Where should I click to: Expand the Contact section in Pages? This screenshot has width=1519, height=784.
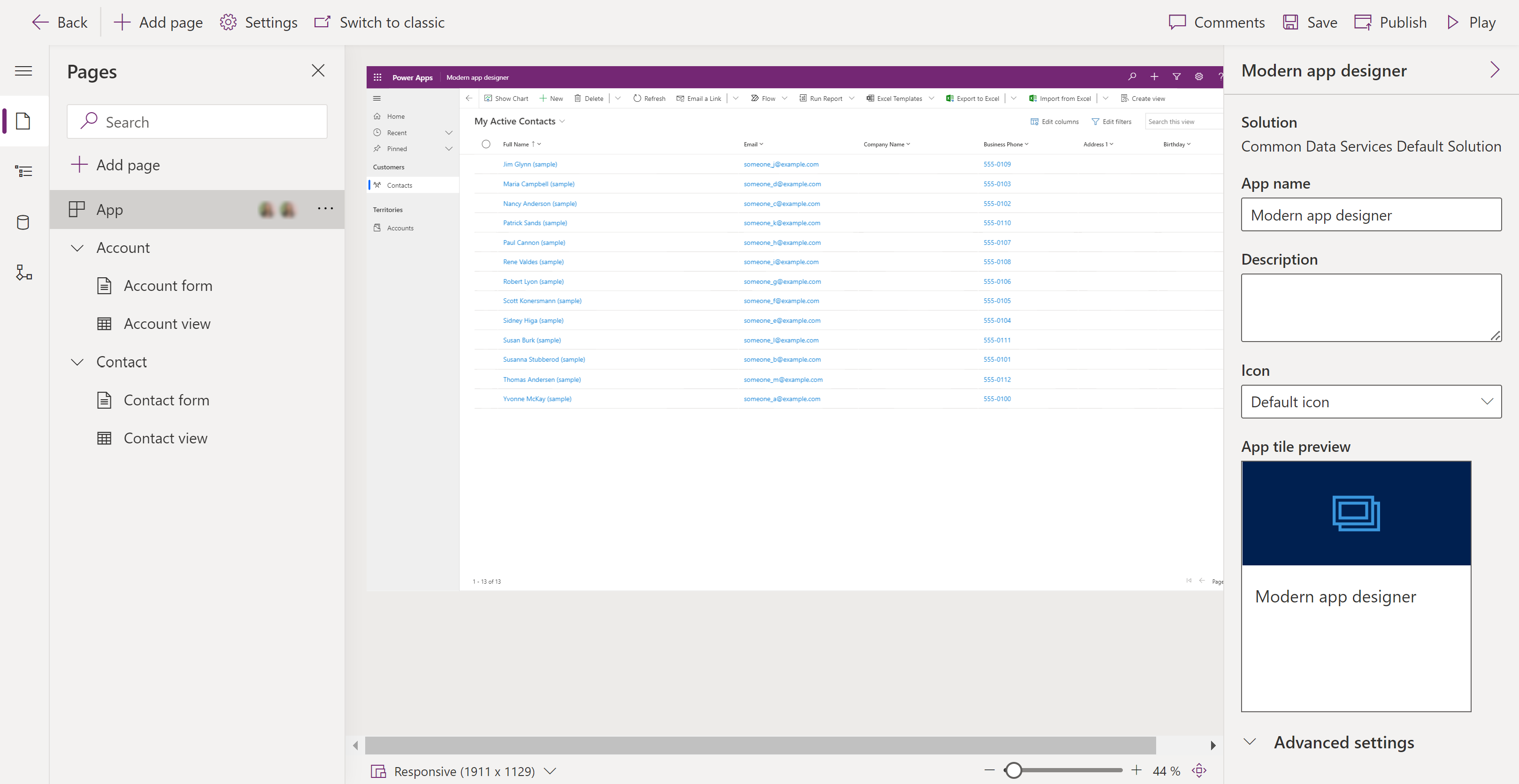point(78,361)
